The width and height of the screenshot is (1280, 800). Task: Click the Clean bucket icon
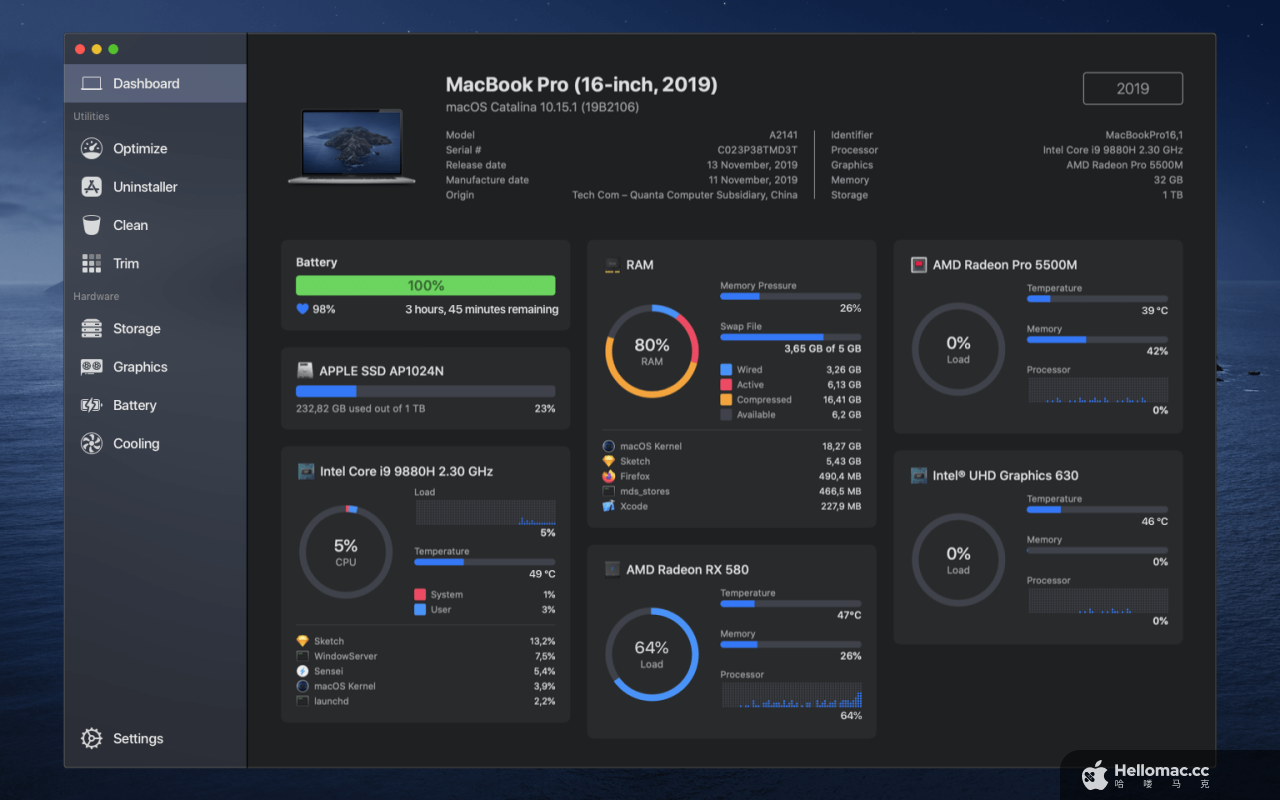(x=91, y=225)
